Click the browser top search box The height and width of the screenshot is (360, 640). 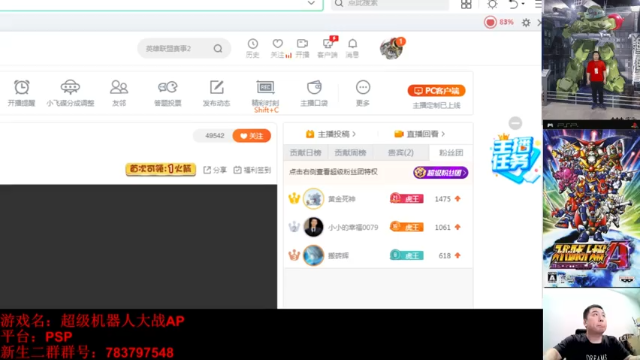tap(390, 4)
